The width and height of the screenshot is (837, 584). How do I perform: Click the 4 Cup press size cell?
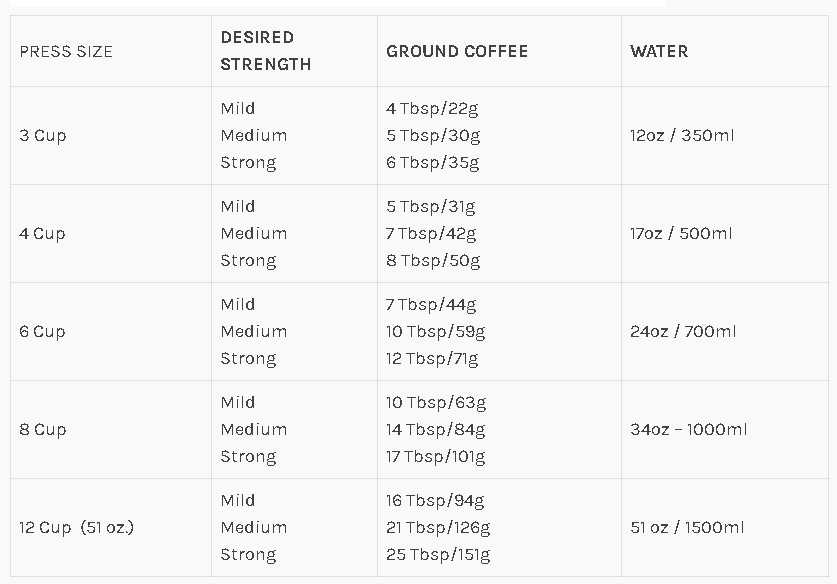pyautogui.click(x=42, y=234)
